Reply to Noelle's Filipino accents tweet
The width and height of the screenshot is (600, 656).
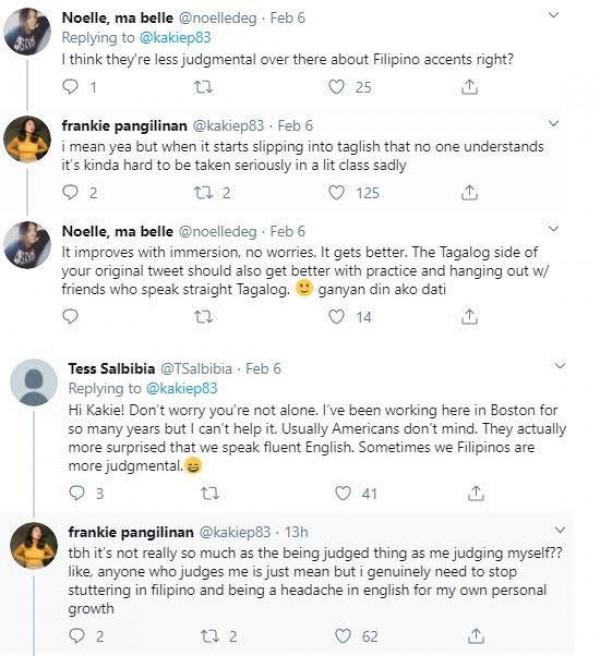70,87
